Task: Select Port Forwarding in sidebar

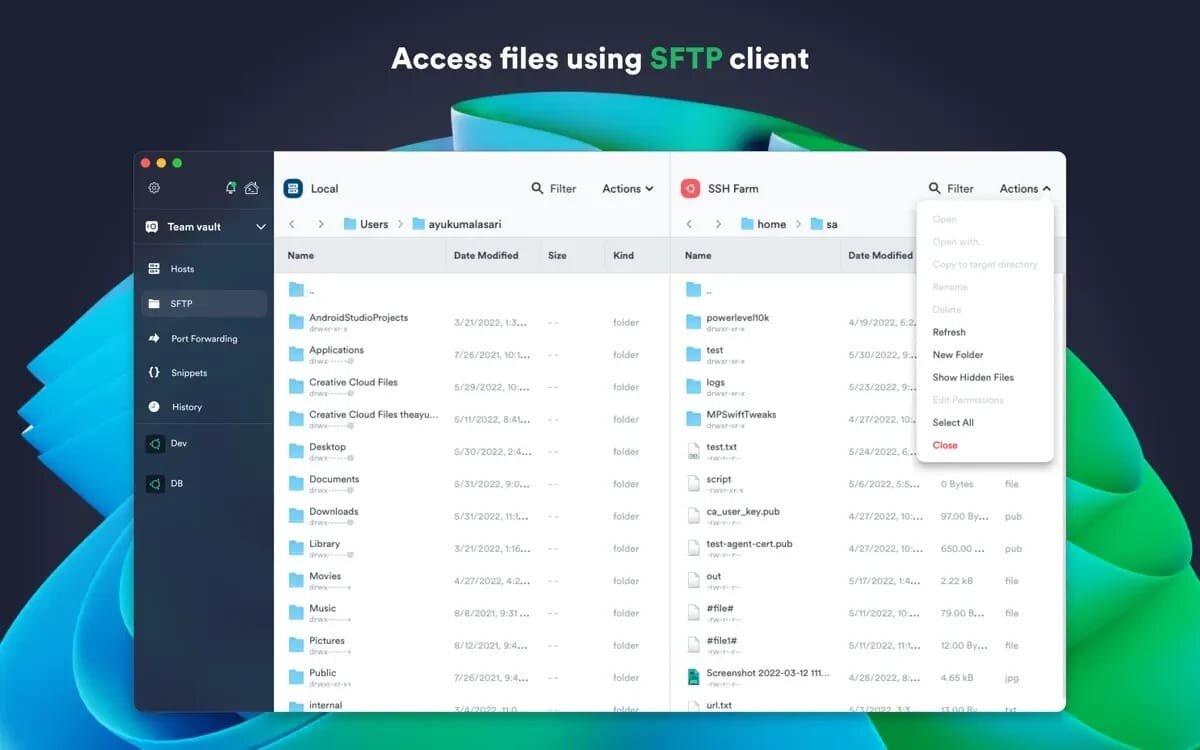Action: (203, 339)
